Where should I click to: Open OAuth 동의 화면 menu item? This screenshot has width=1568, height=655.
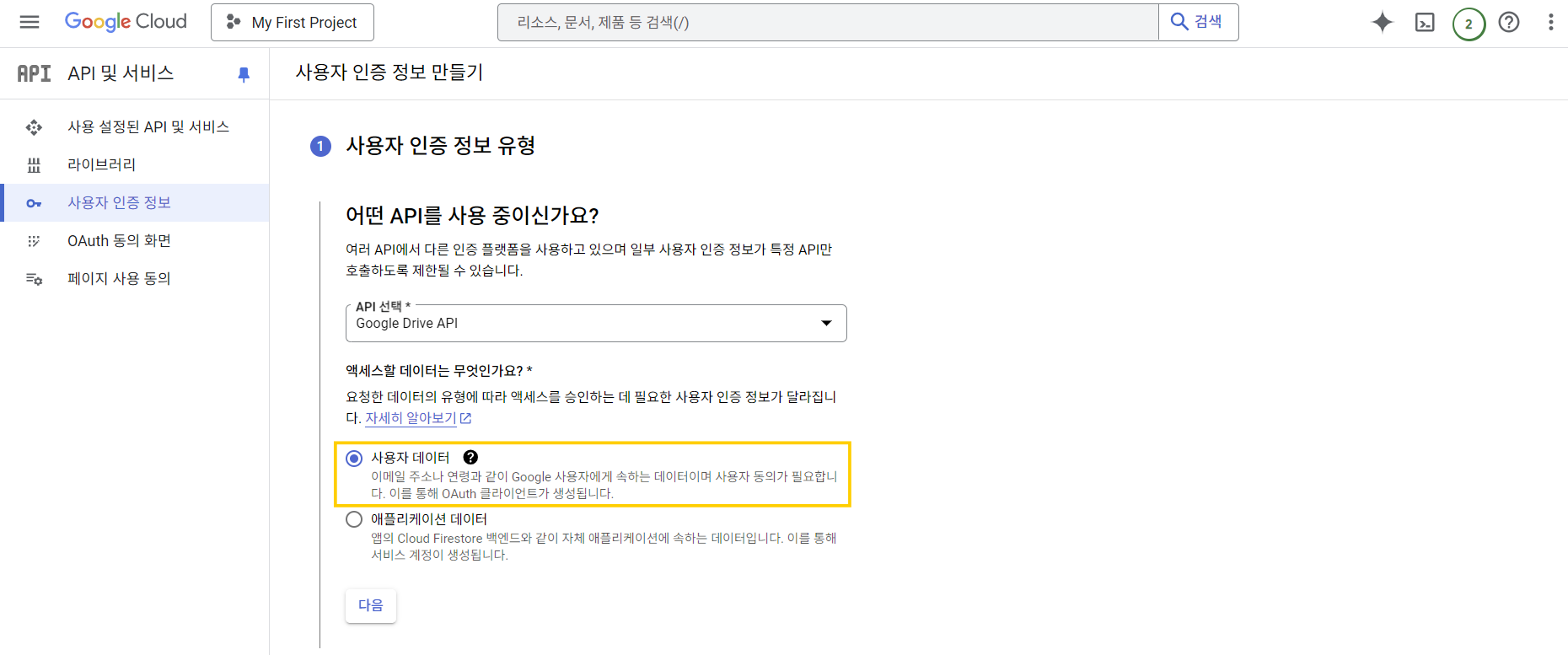click(x=135, y=240)
